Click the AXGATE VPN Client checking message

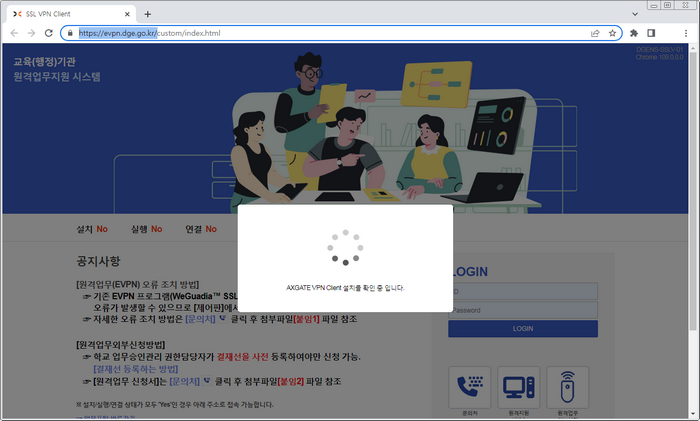click(345, 288)
